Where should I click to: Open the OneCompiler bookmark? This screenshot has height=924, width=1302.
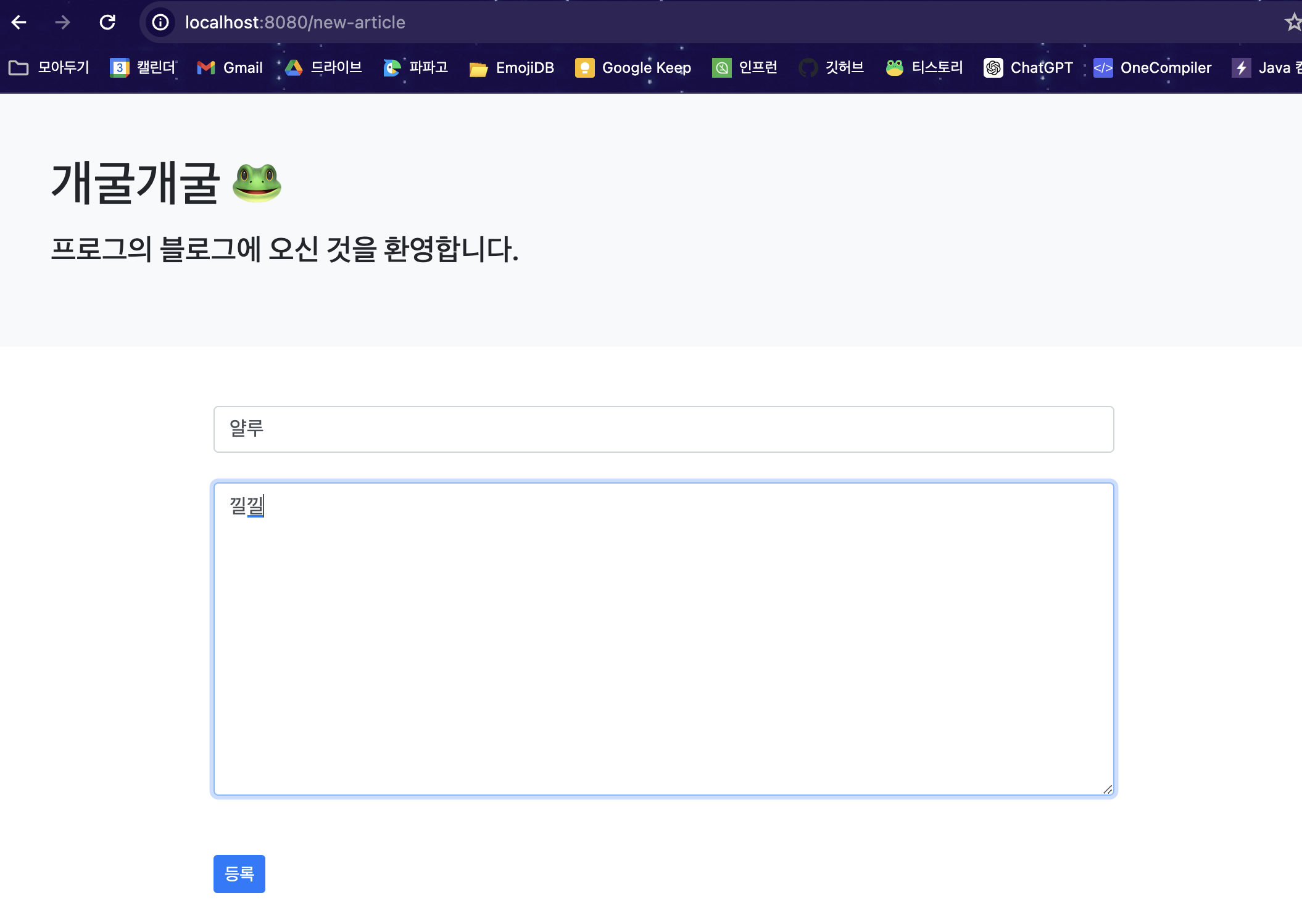point(1153,68)
